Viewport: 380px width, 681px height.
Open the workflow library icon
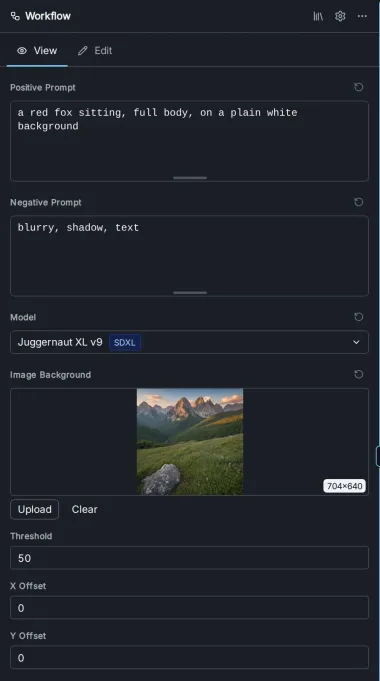[318, 16]
